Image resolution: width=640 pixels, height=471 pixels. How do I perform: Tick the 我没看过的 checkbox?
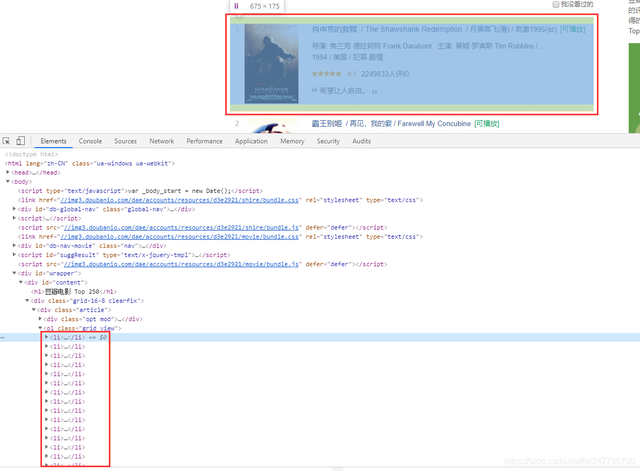pos(556,4)
